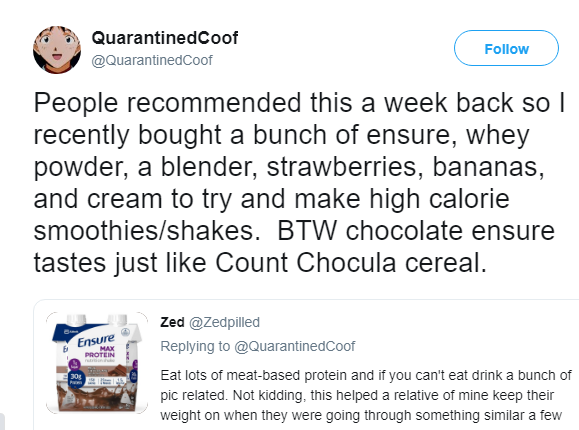The width and height of the screenshot is (579, 430).
Task: Open the @Zedpilled handle
Action: tap(225, 322)
